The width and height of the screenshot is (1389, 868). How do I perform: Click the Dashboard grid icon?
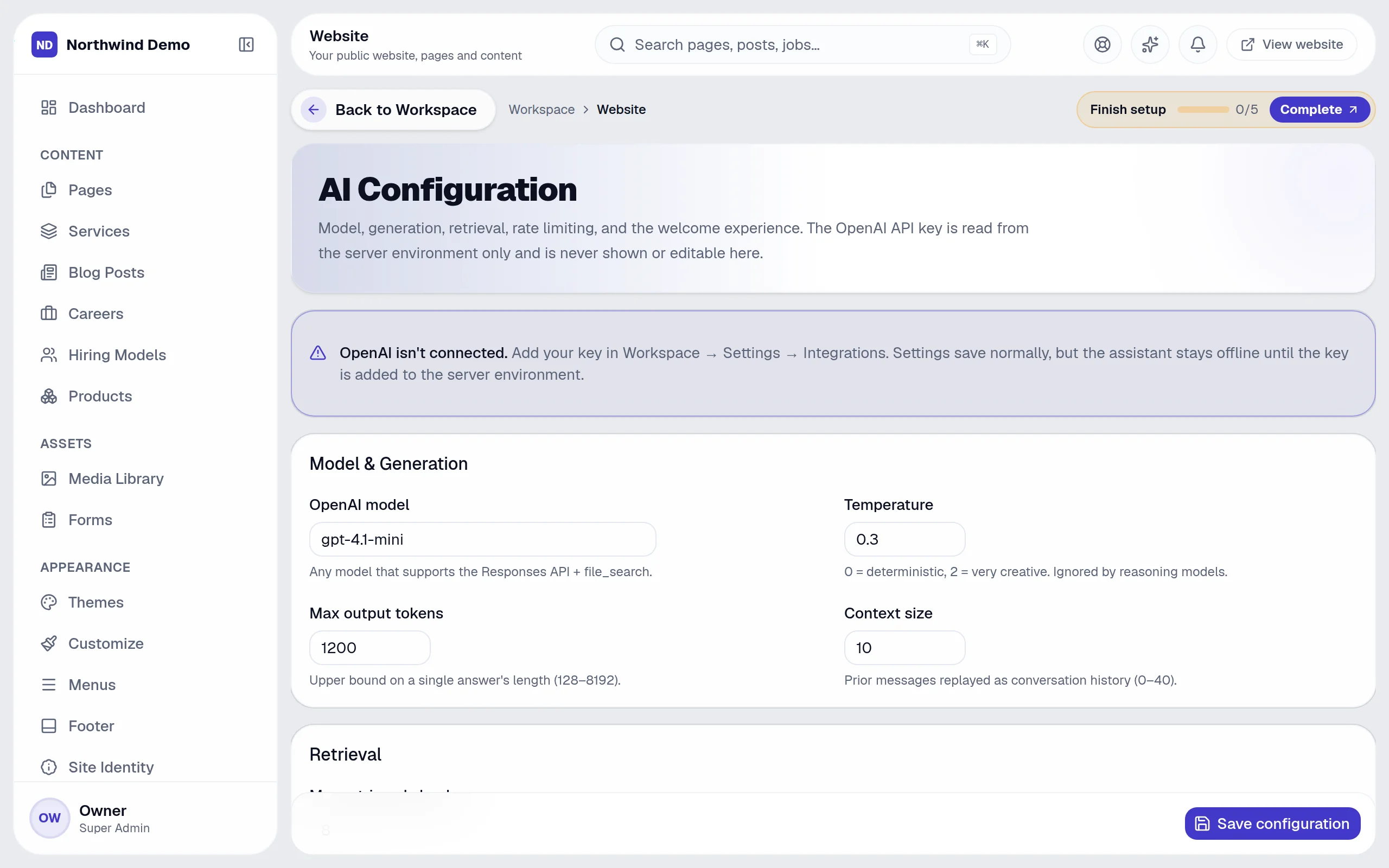coord(49,107)
